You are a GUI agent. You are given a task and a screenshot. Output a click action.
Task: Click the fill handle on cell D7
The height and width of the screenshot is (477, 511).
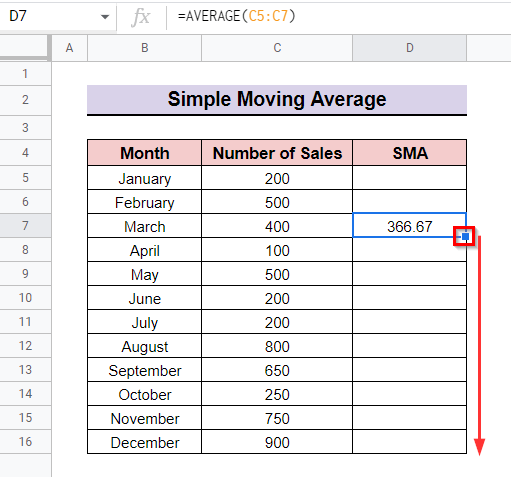pyautogui.click(x=465, y=237)
